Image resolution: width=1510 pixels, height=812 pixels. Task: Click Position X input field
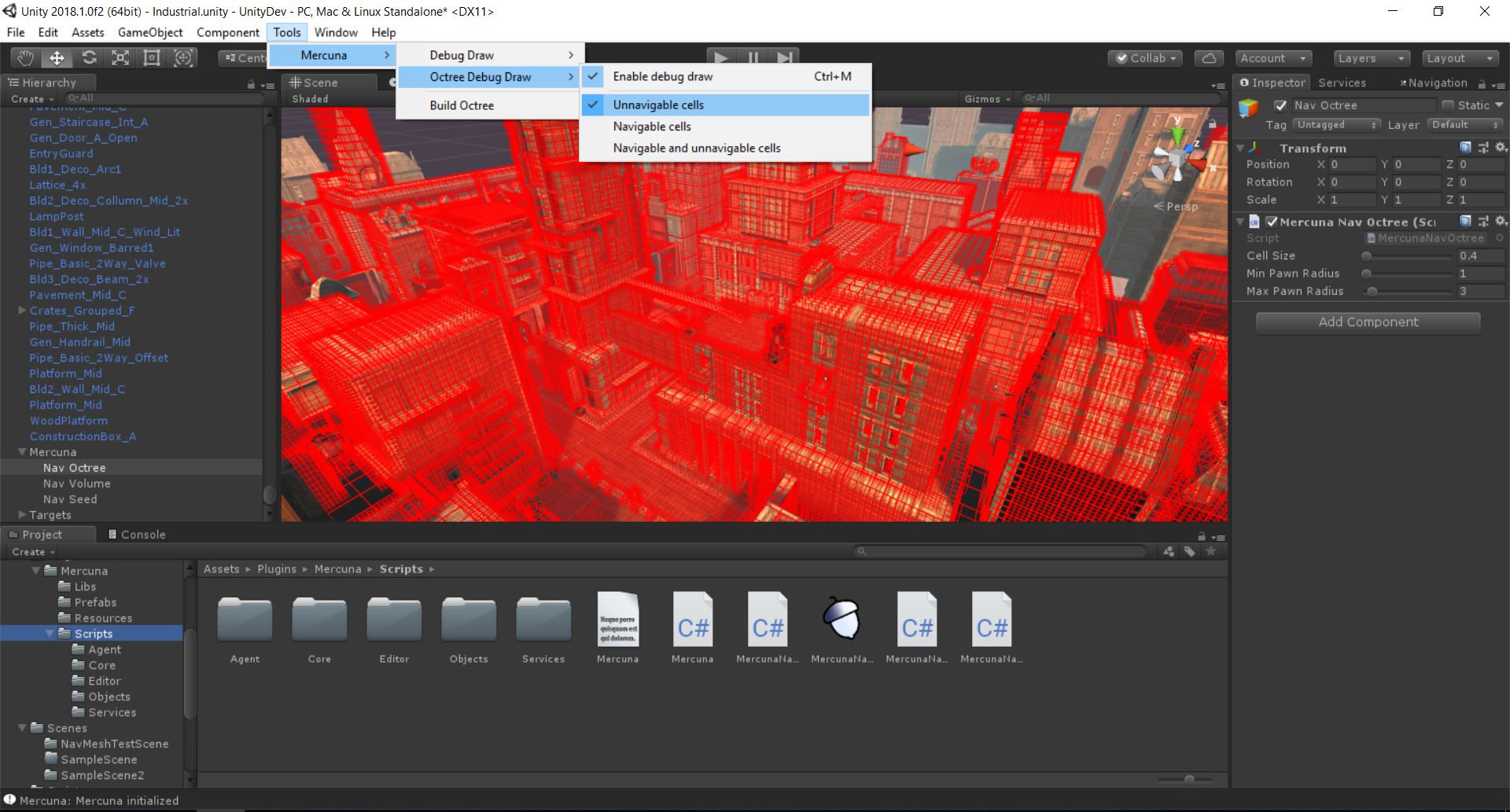[1352, 164]
